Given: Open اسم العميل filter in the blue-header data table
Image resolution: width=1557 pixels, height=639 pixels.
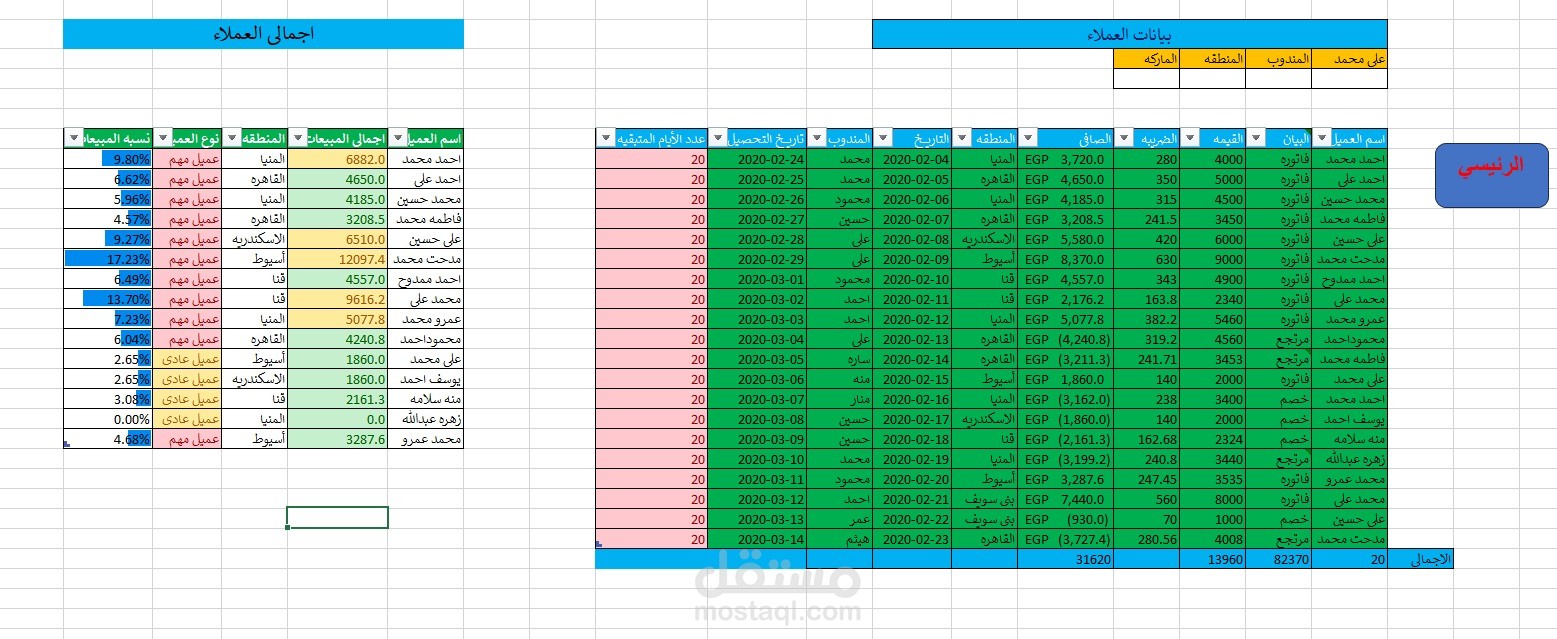Looking at the screenshot, I should [1322, 139].
